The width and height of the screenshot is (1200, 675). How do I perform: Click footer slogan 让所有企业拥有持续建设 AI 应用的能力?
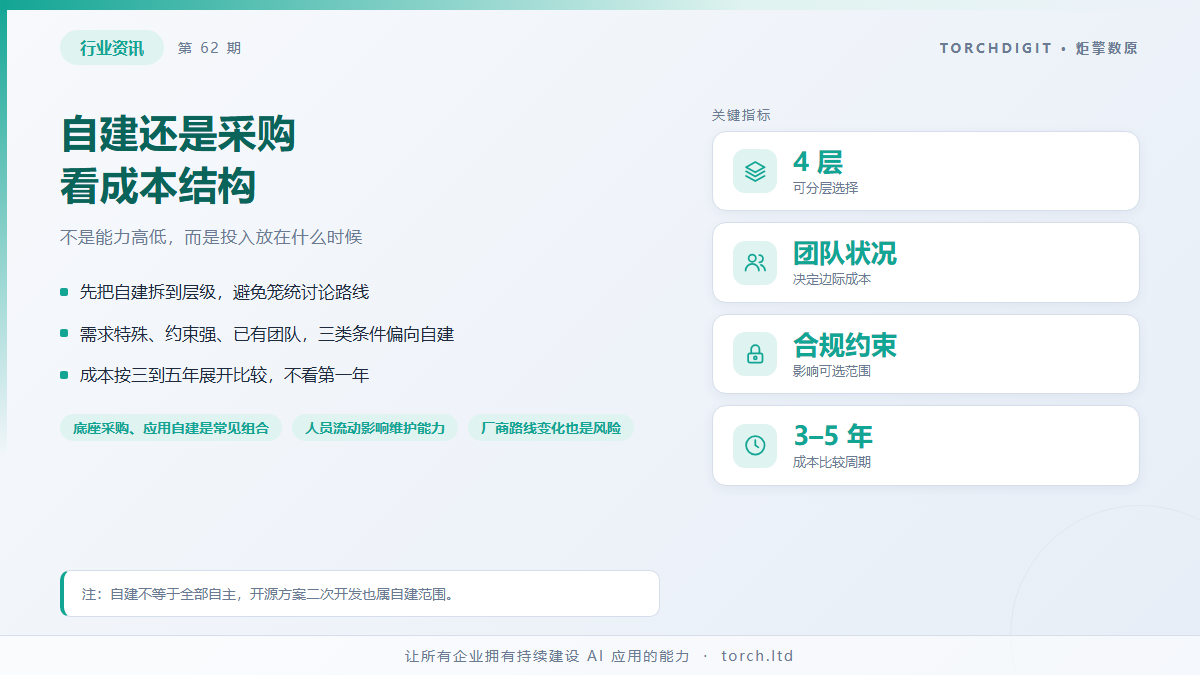[547, 656]
